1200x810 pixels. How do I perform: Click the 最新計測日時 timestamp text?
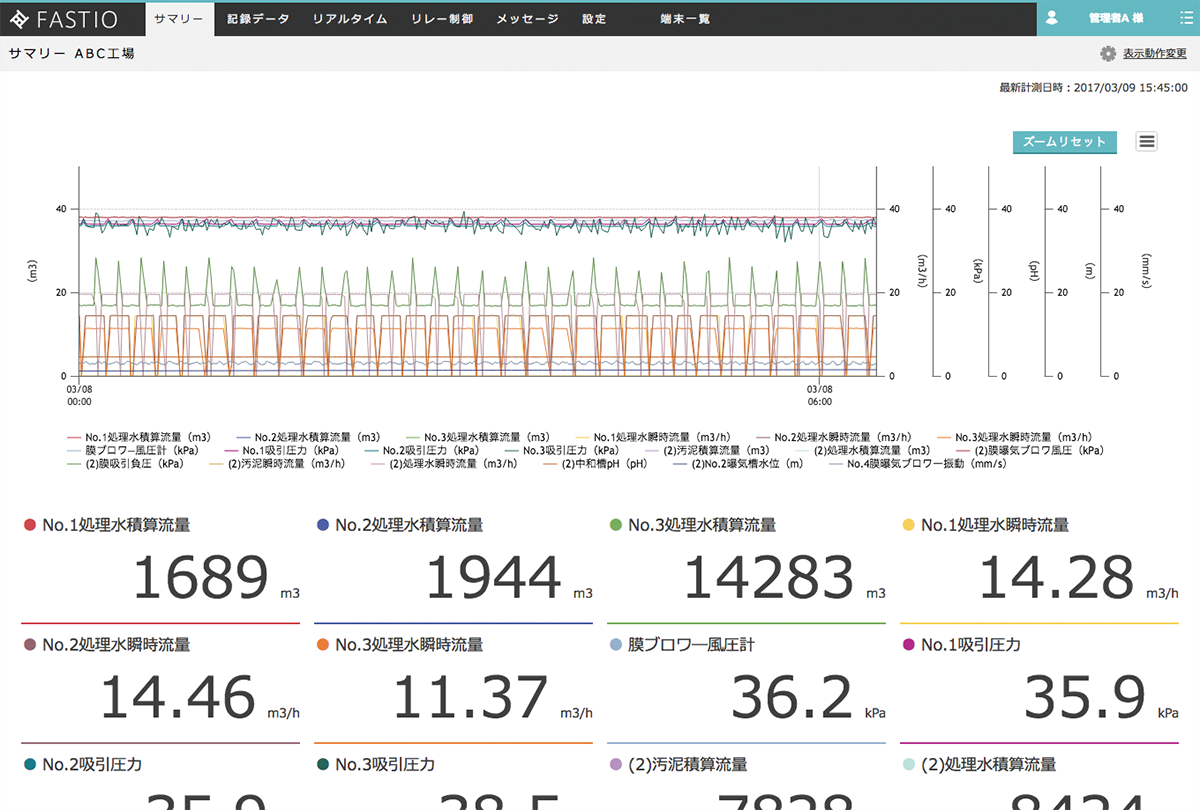1093,88
